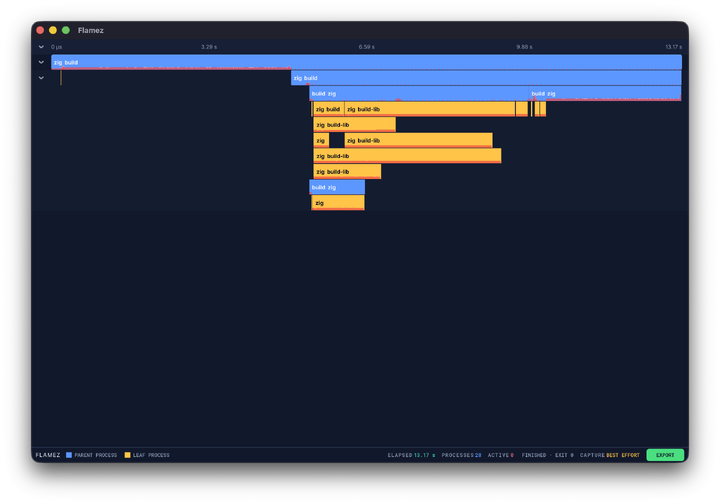This screenshot has width=720, height=504.
Task: Click the 6.59 s ruler mark
Action: click(366, 47)
